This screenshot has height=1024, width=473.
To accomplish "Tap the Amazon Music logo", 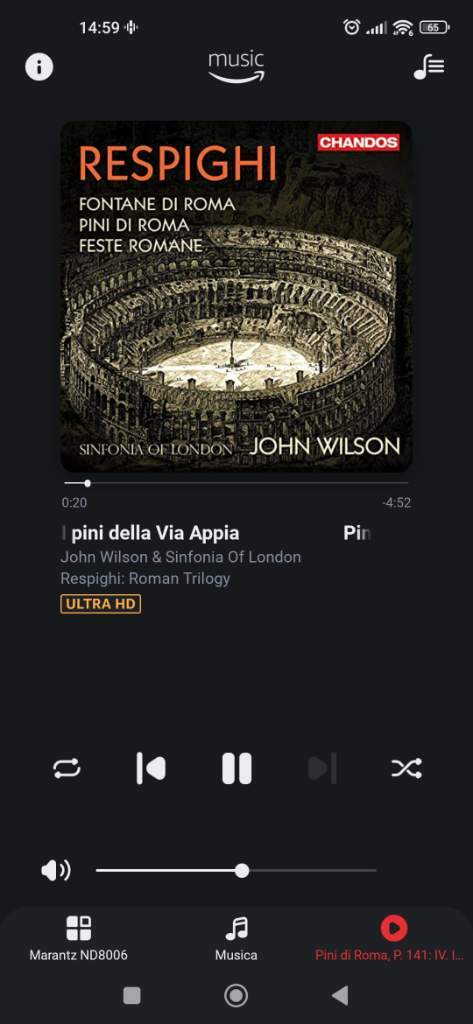I will (x=236, y=67).
